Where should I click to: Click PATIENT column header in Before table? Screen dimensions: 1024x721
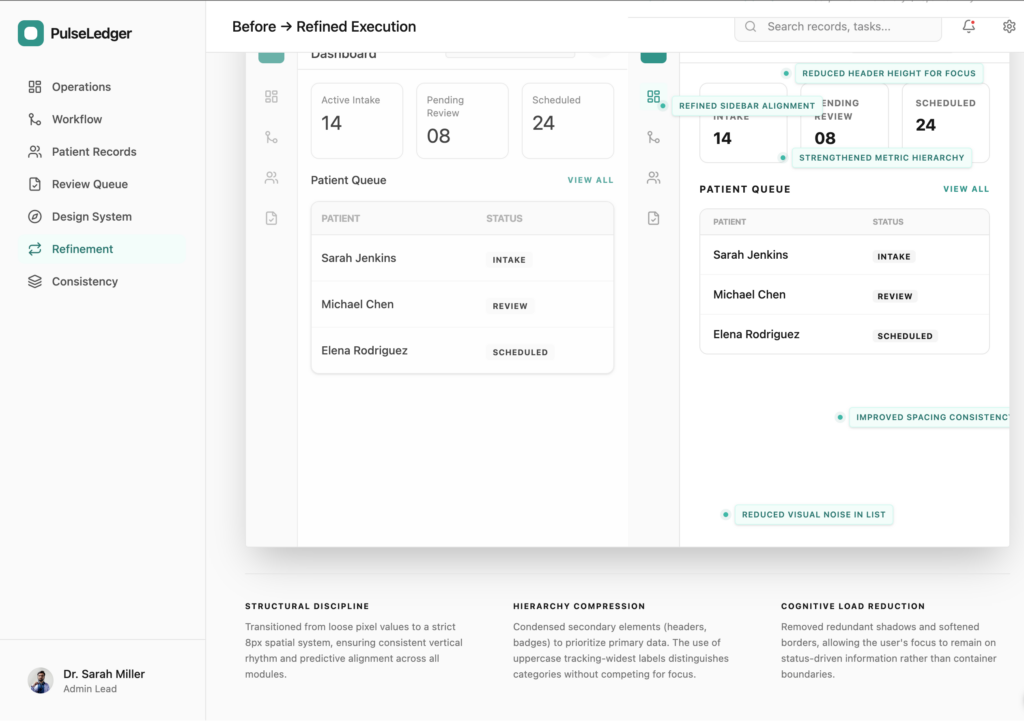340,219
